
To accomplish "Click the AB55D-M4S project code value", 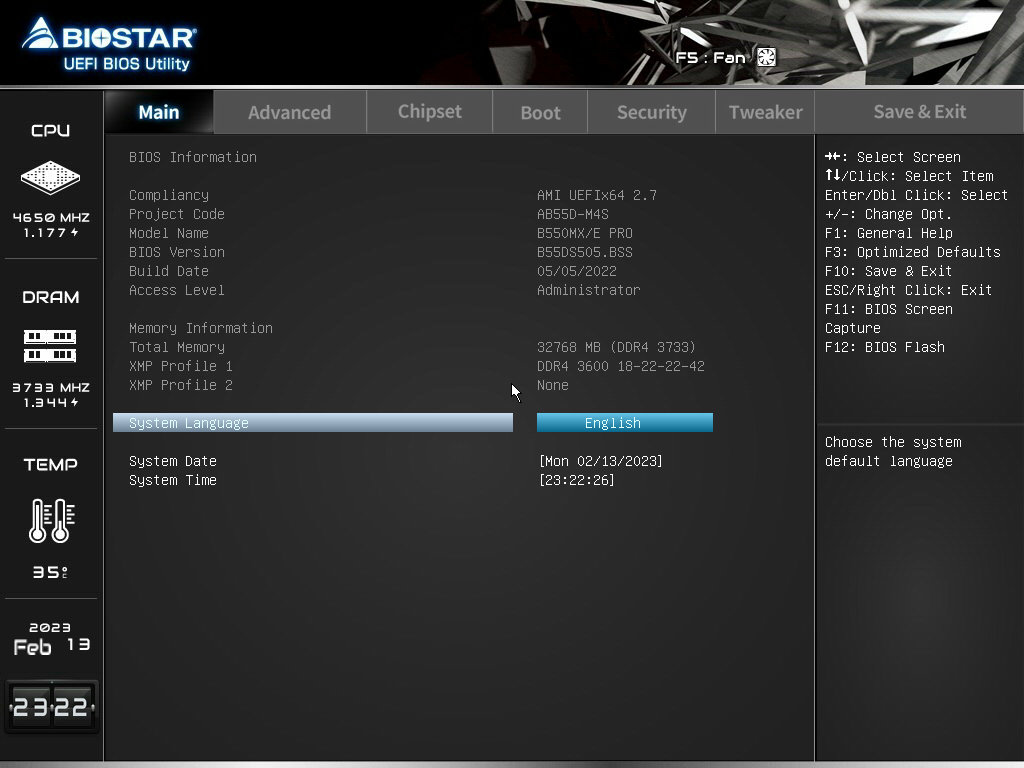I will 573,214.
